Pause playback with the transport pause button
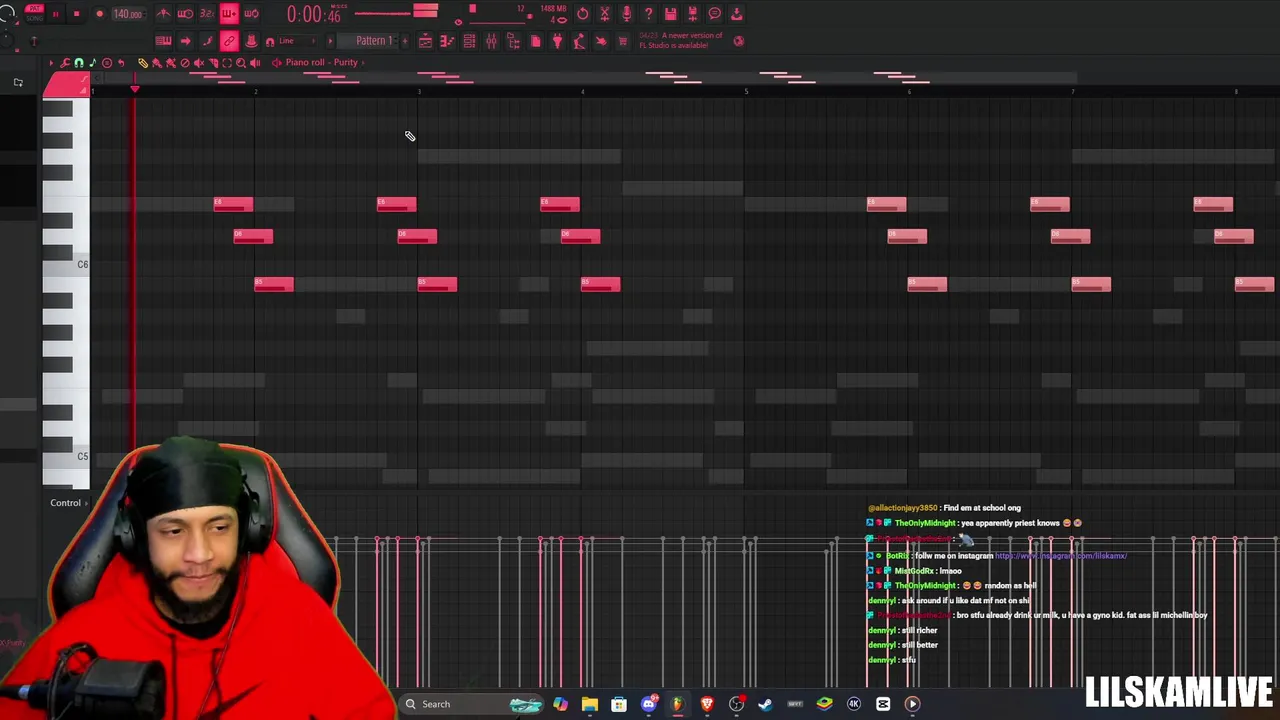1280x720 pixels. [55, 14]
